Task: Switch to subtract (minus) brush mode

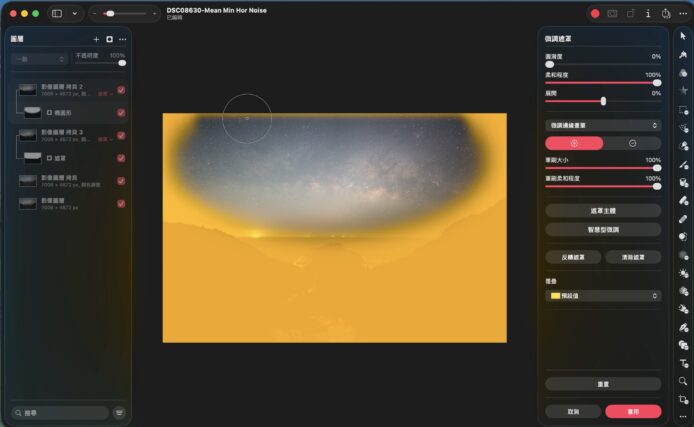Action: point(632,143)
